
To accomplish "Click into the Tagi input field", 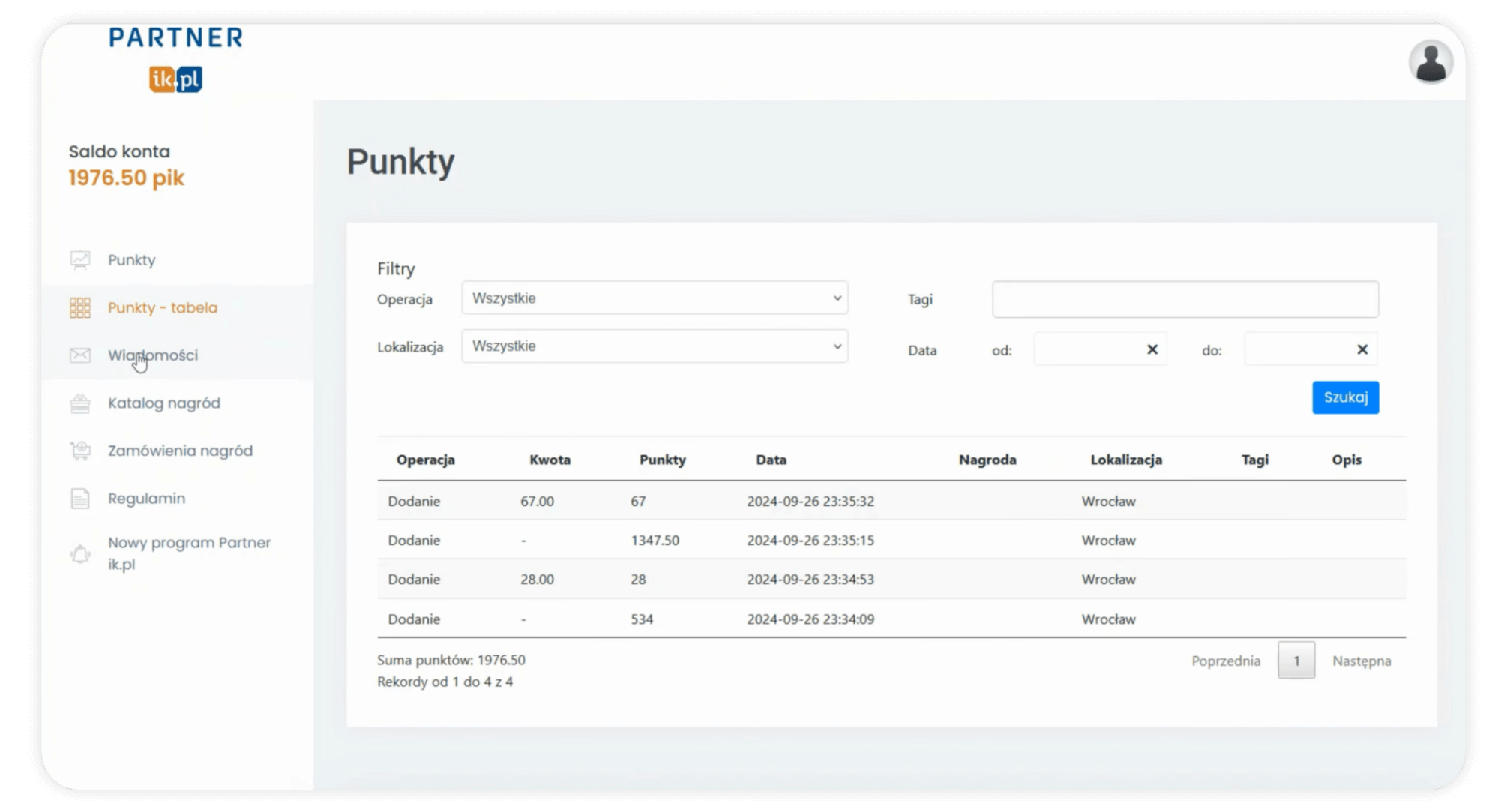I will click(x=1185, y=299).
